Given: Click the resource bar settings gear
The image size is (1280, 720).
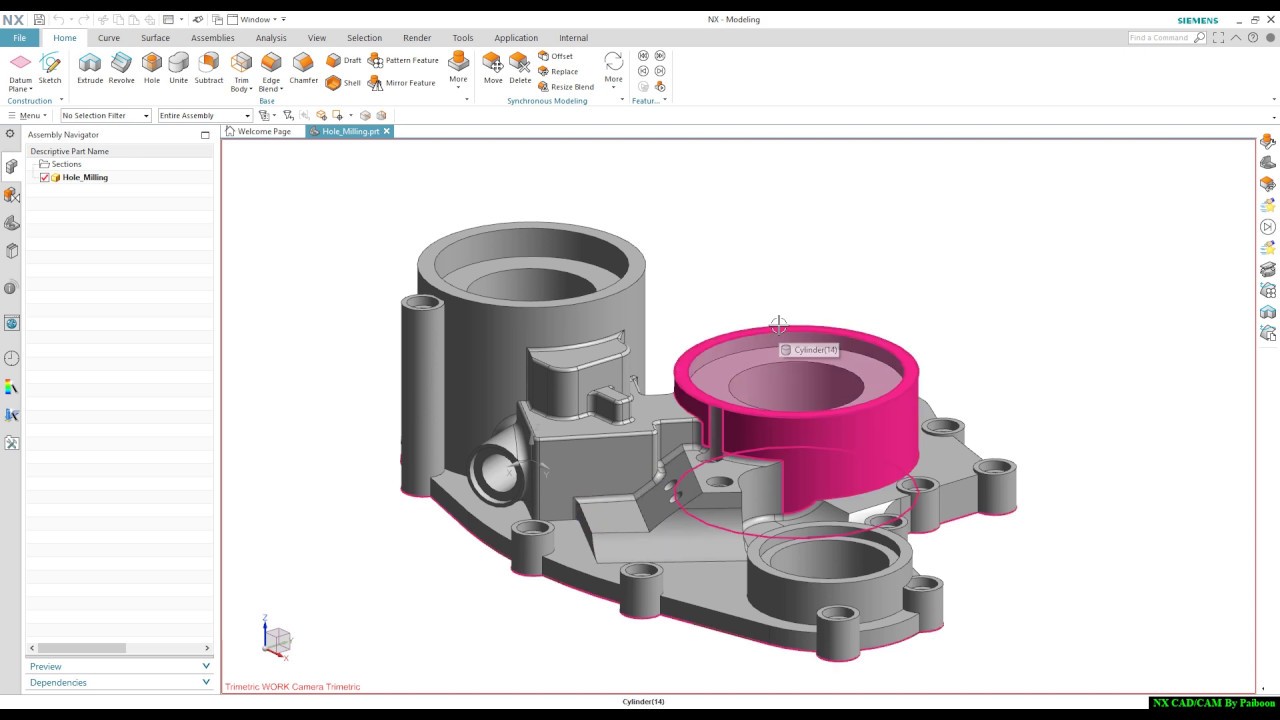Looking at the screenshot, I should pos(10,134).
